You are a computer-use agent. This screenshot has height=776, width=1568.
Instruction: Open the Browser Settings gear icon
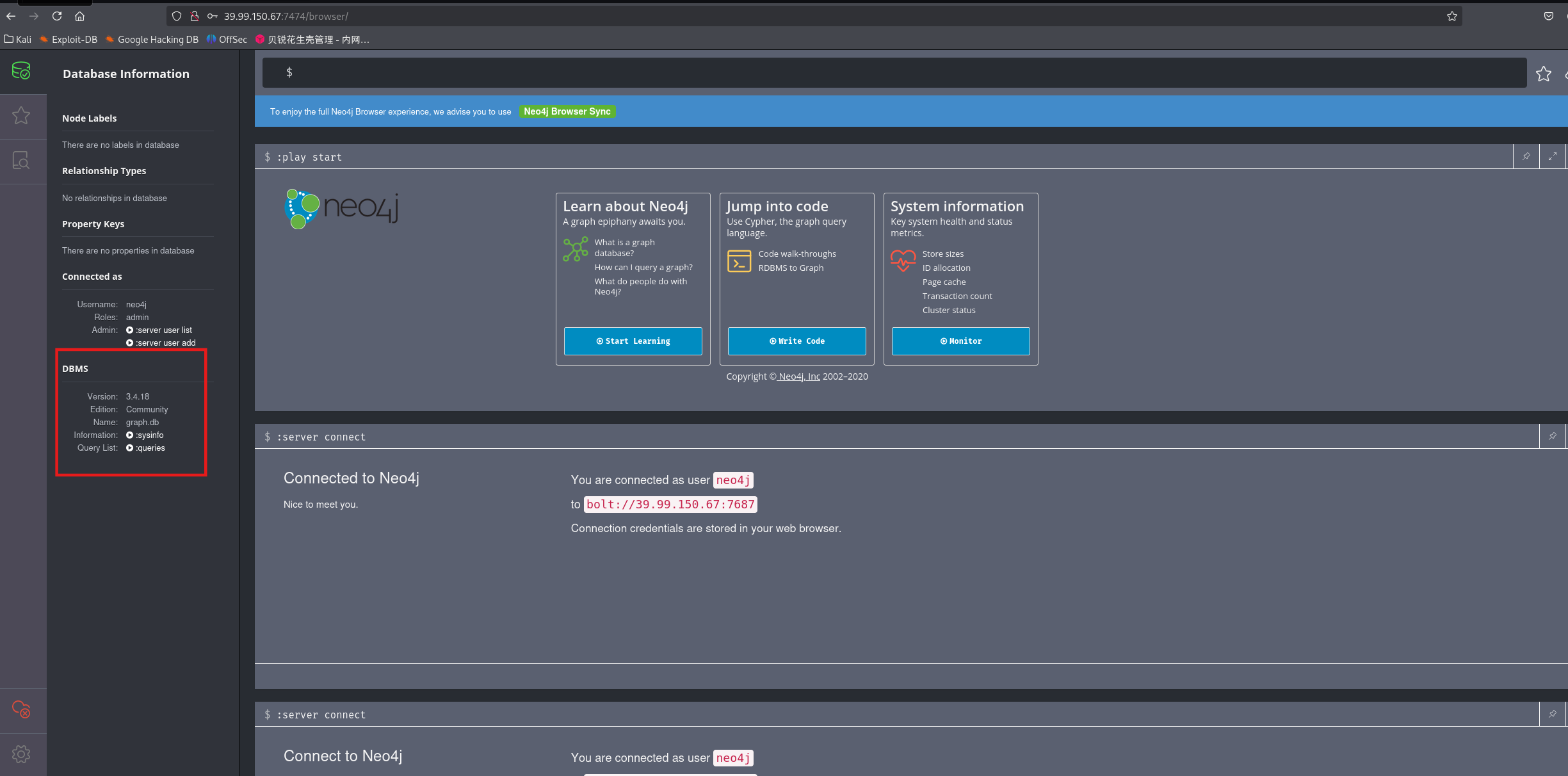[21, 754]
